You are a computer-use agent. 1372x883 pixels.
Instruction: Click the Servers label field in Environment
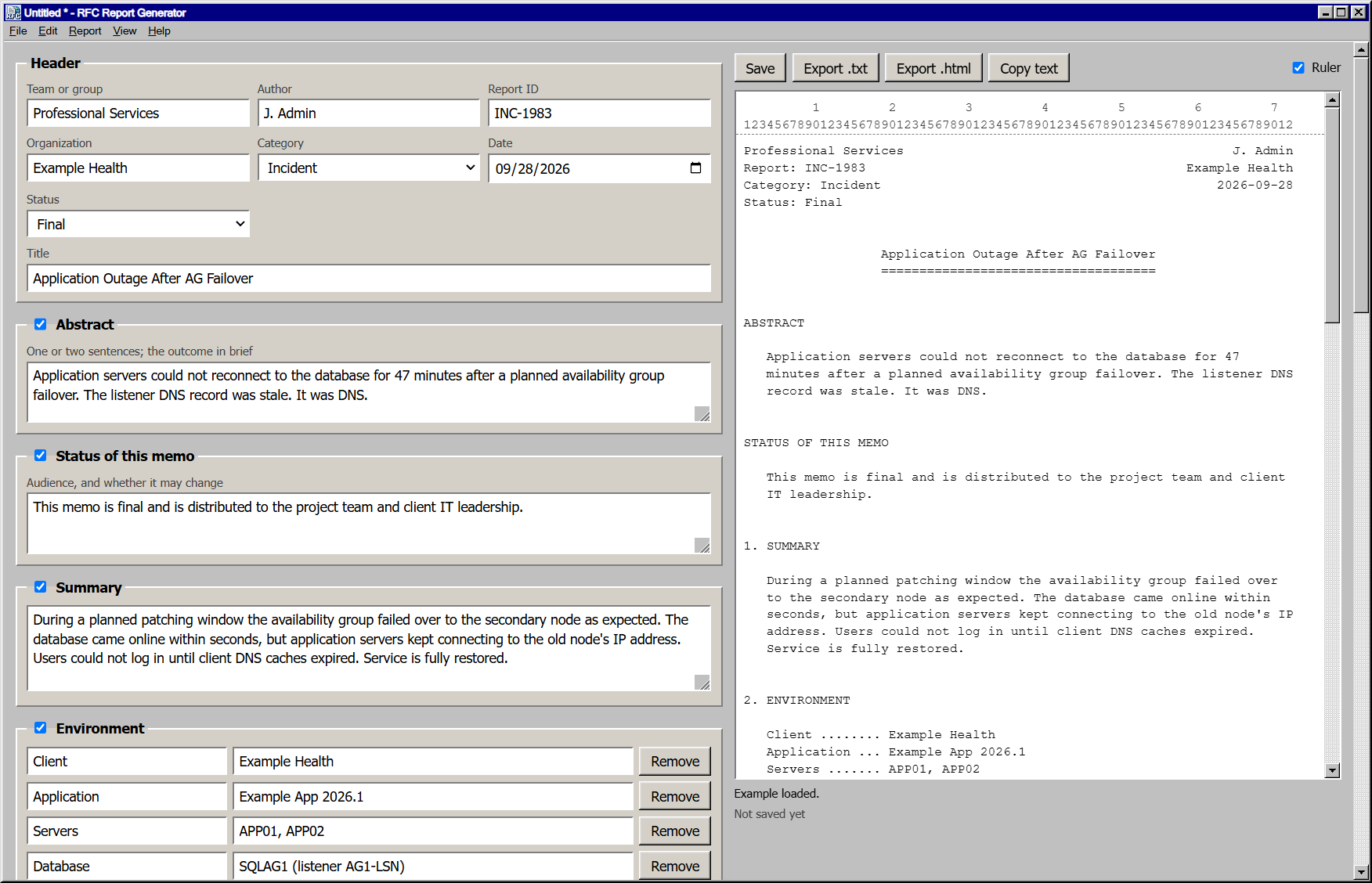click(127, 831)
